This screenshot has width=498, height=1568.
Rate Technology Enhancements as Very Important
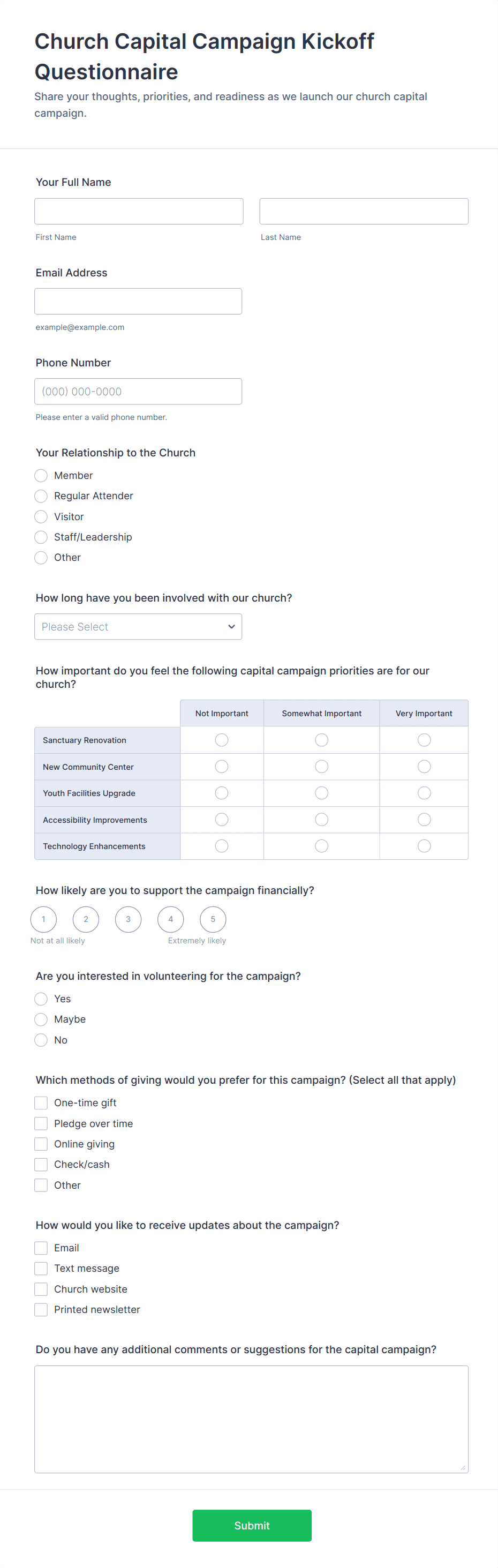pyautogui.click(x=424, y=845)
